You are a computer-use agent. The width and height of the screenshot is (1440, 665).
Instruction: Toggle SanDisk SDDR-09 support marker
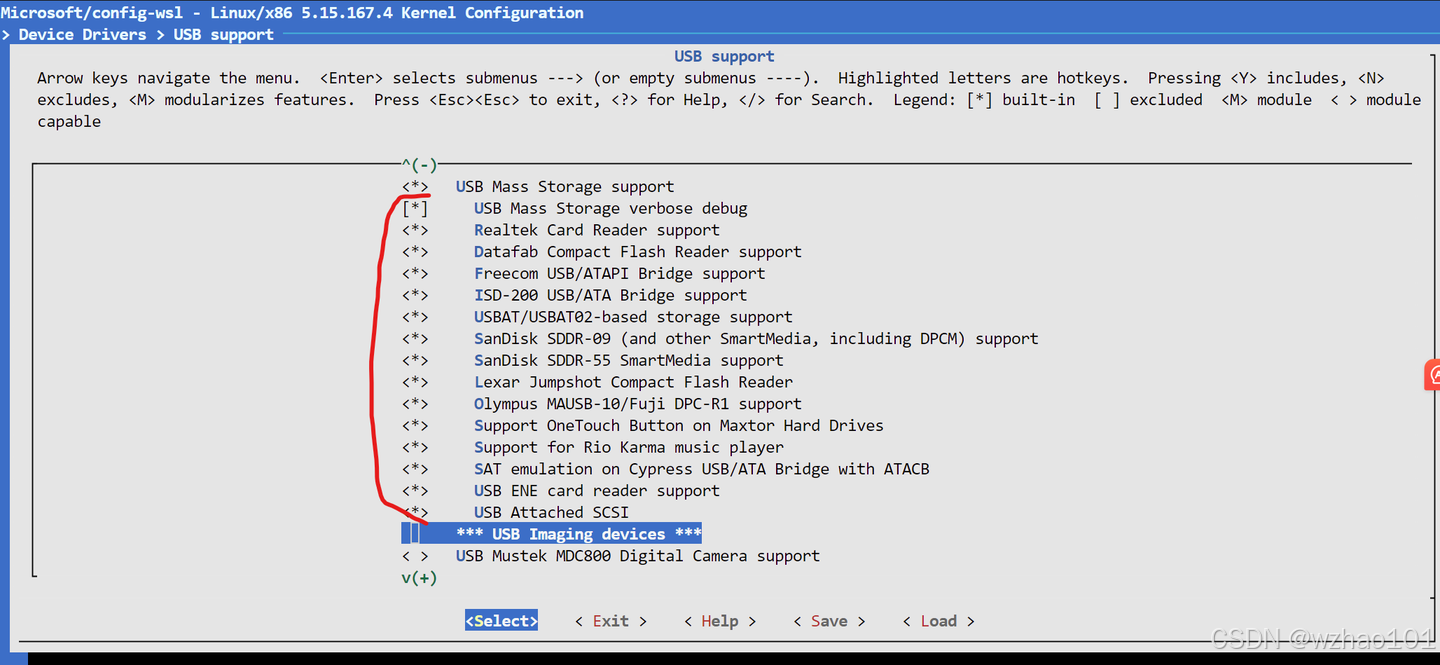pos(416,339)
